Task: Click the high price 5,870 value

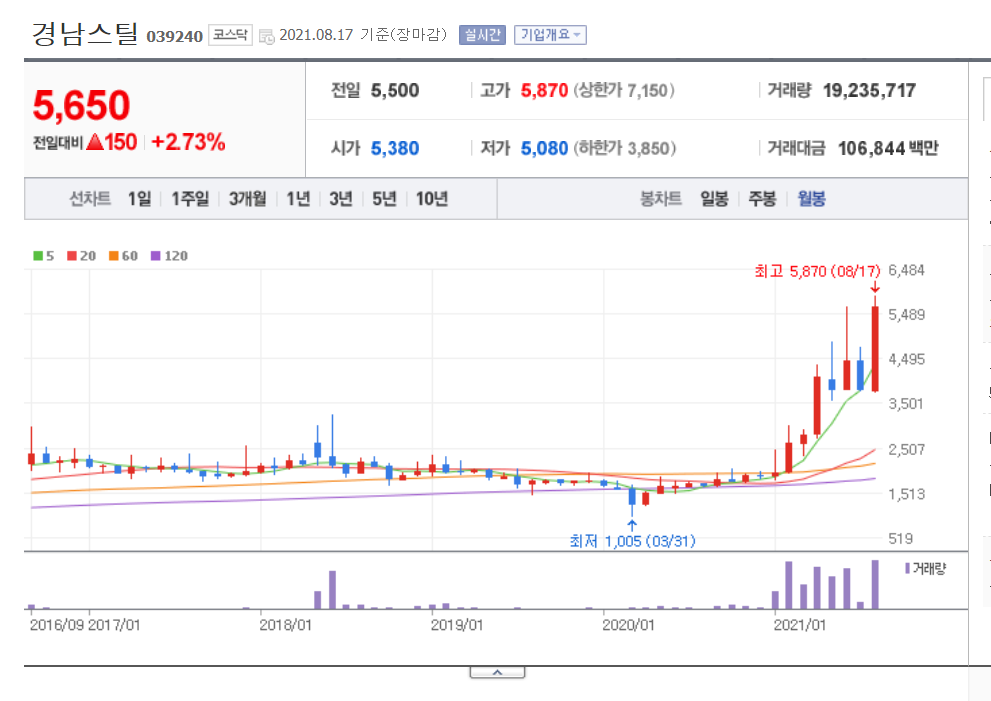Action: click(544, 90)
